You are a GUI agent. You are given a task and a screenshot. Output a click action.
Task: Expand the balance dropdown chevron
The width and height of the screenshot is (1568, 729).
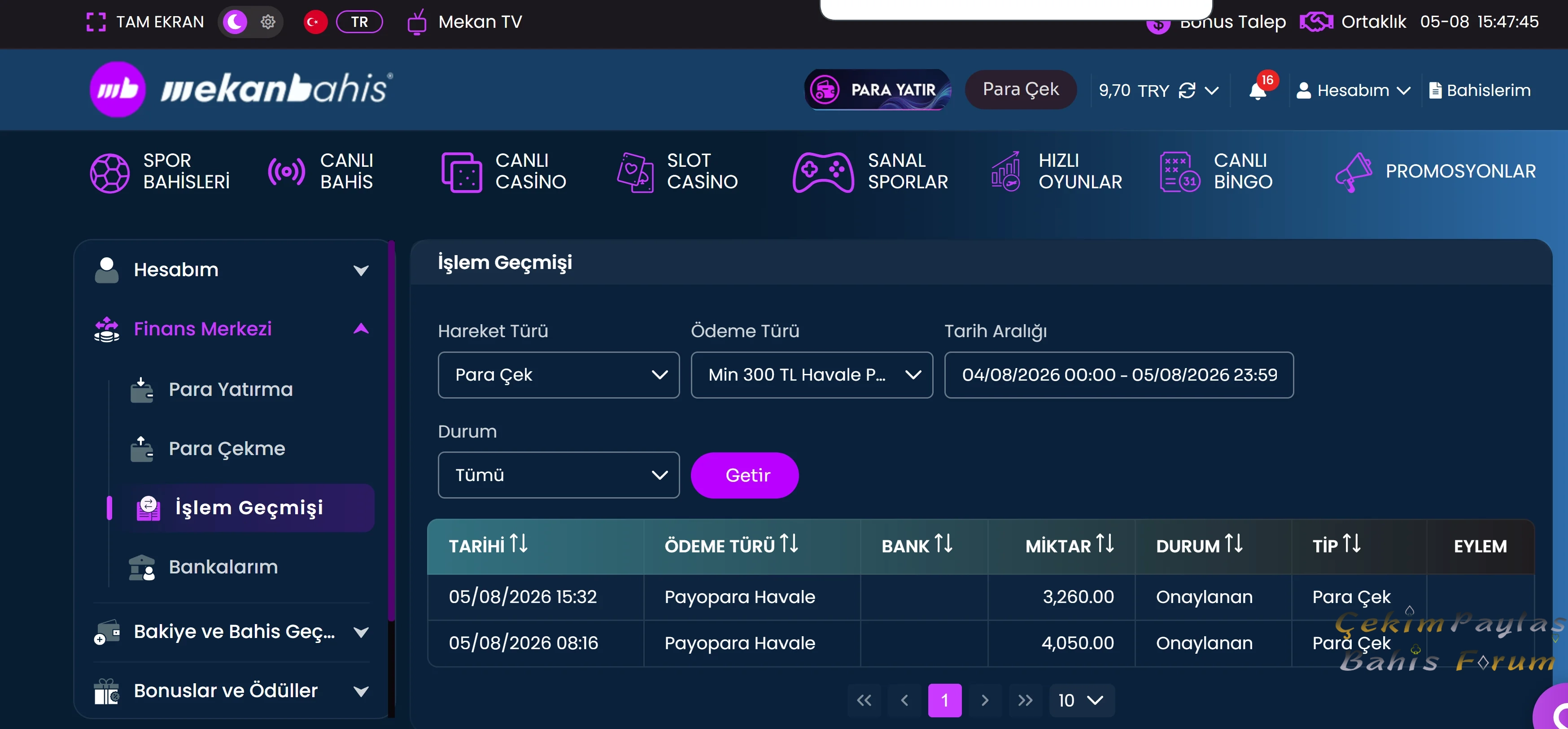tap(1212, 91)
